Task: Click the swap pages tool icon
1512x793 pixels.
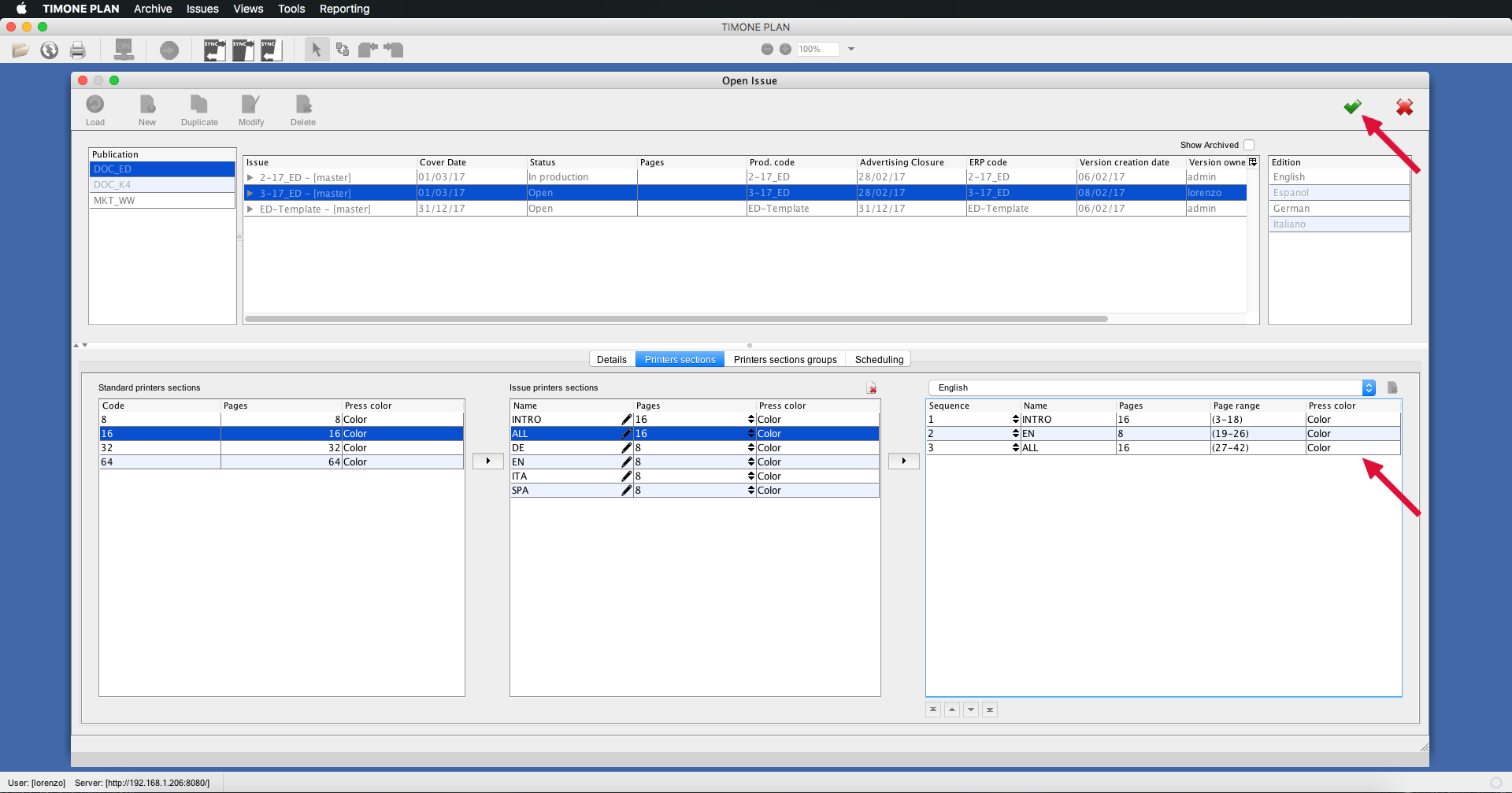Action: 343,50
